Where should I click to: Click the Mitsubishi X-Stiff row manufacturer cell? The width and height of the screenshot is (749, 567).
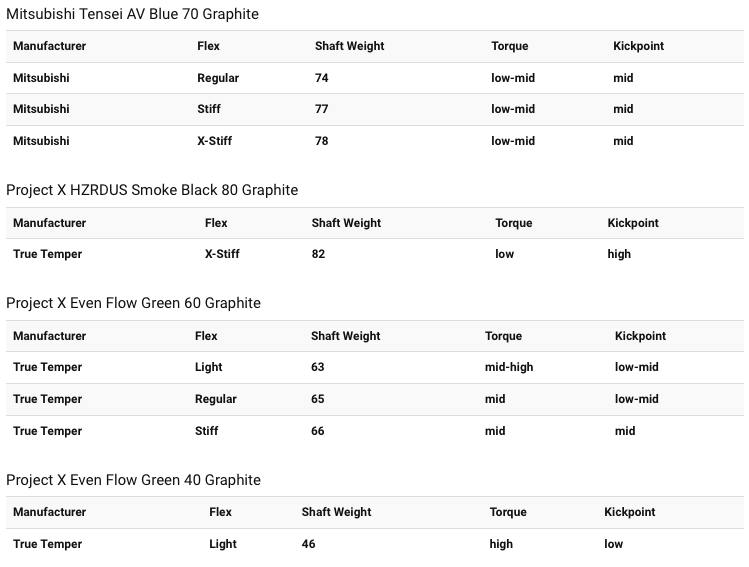coord(41,141)
